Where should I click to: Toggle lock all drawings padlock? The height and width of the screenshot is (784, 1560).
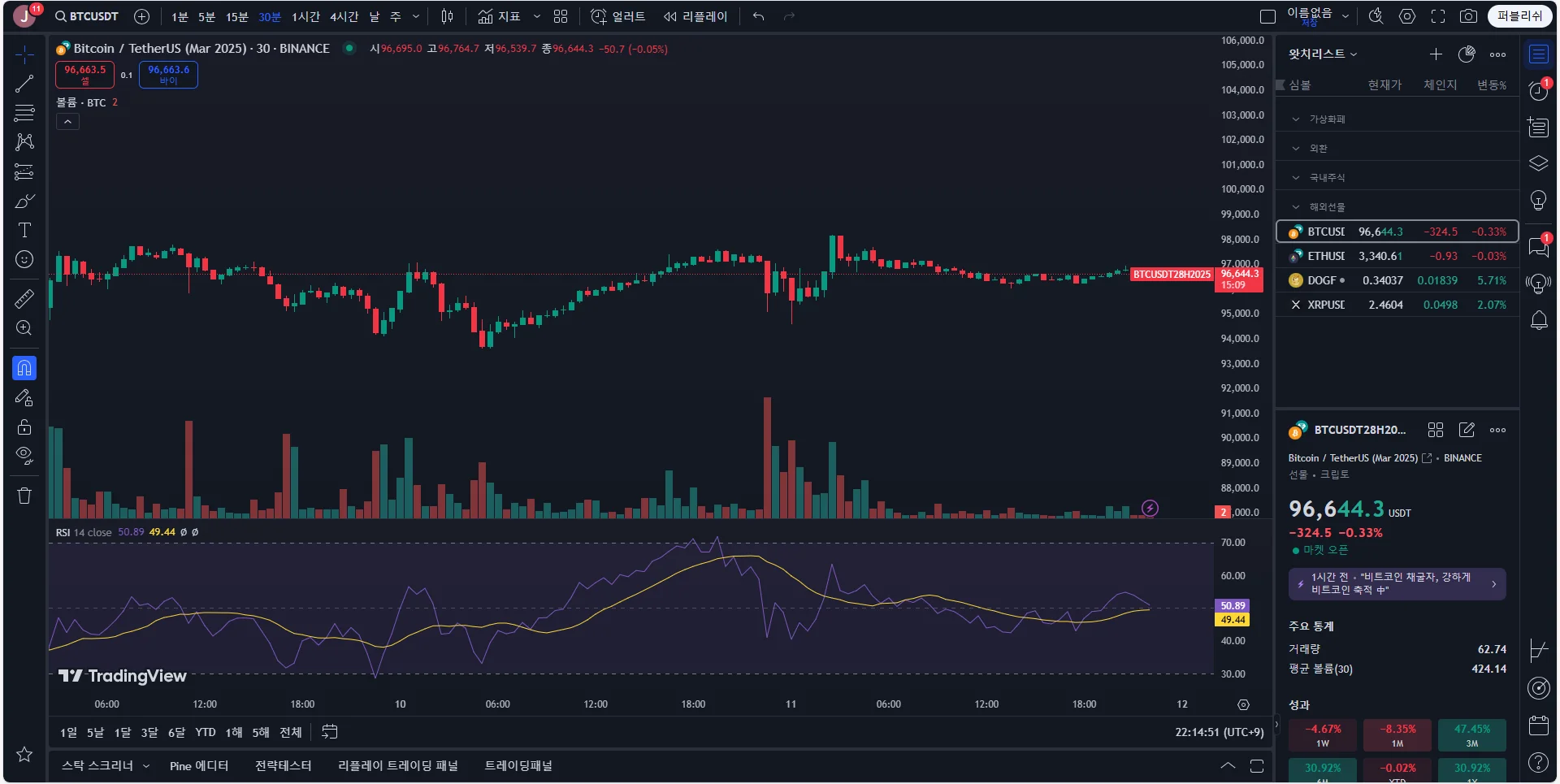(24, 427)
